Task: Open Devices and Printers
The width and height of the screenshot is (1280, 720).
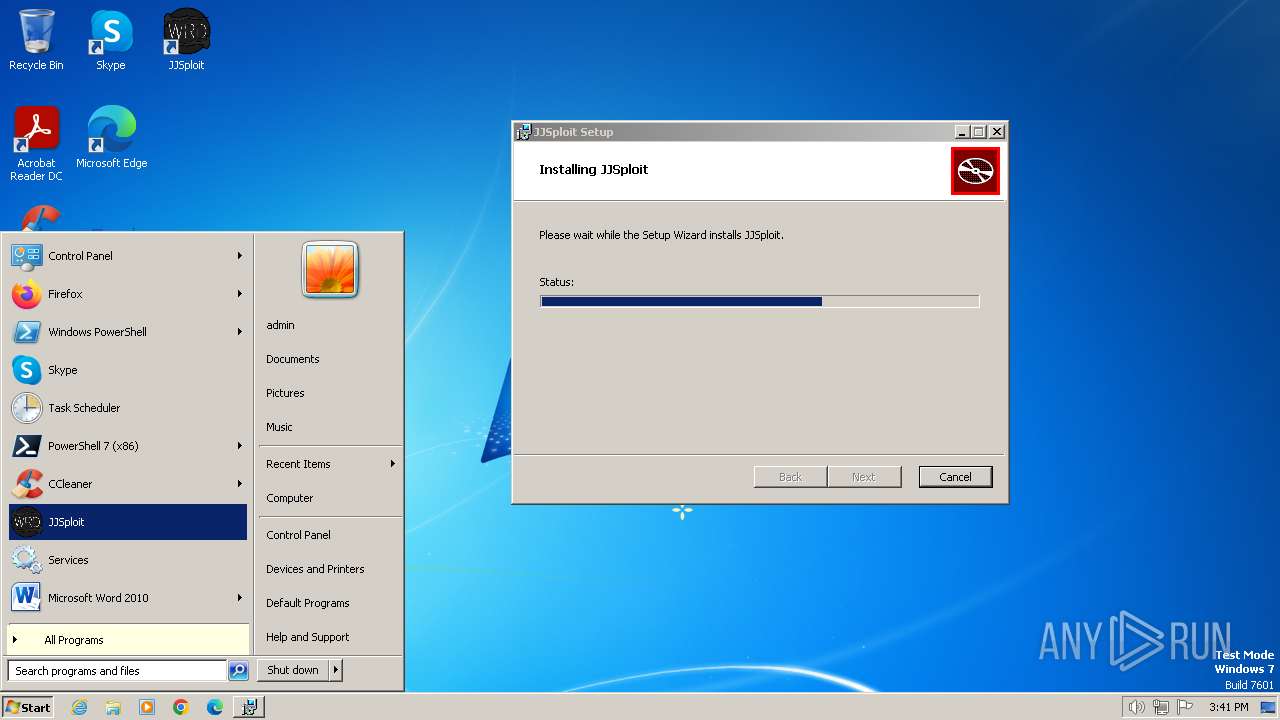Action: [x=315, y=569]
